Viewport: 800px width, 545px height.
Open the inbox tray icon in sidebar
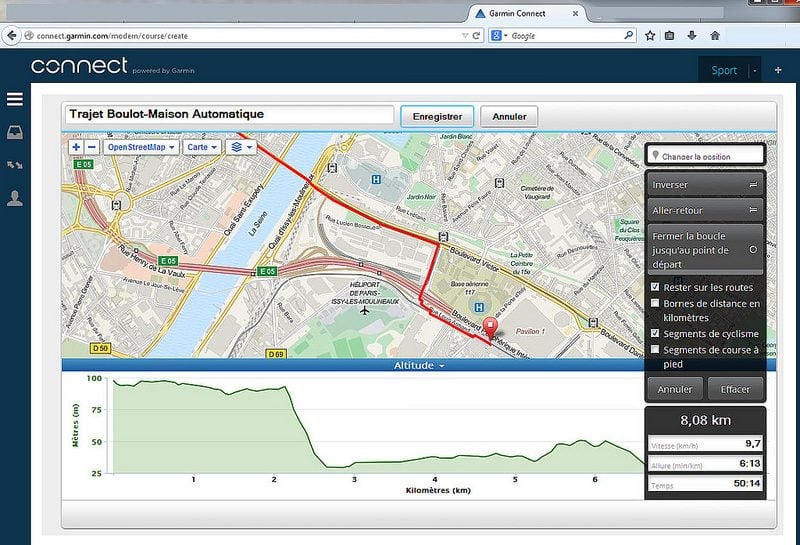(15, 133)
